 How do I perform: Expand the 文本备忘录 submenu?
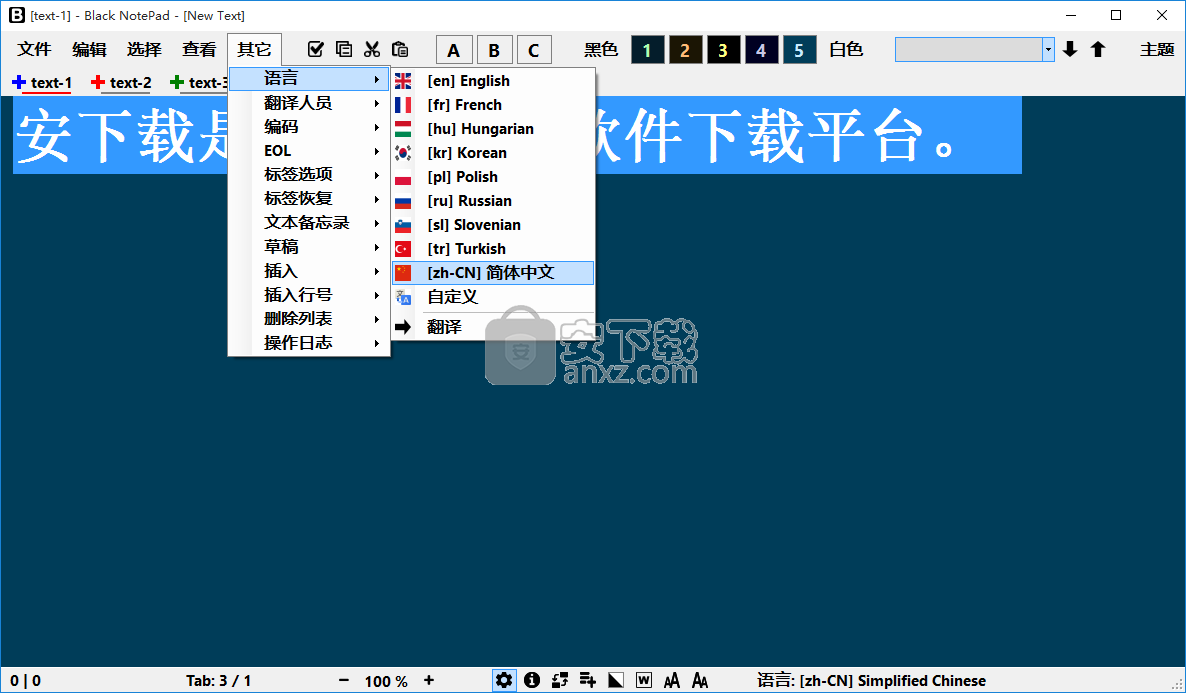click(309, 222)
